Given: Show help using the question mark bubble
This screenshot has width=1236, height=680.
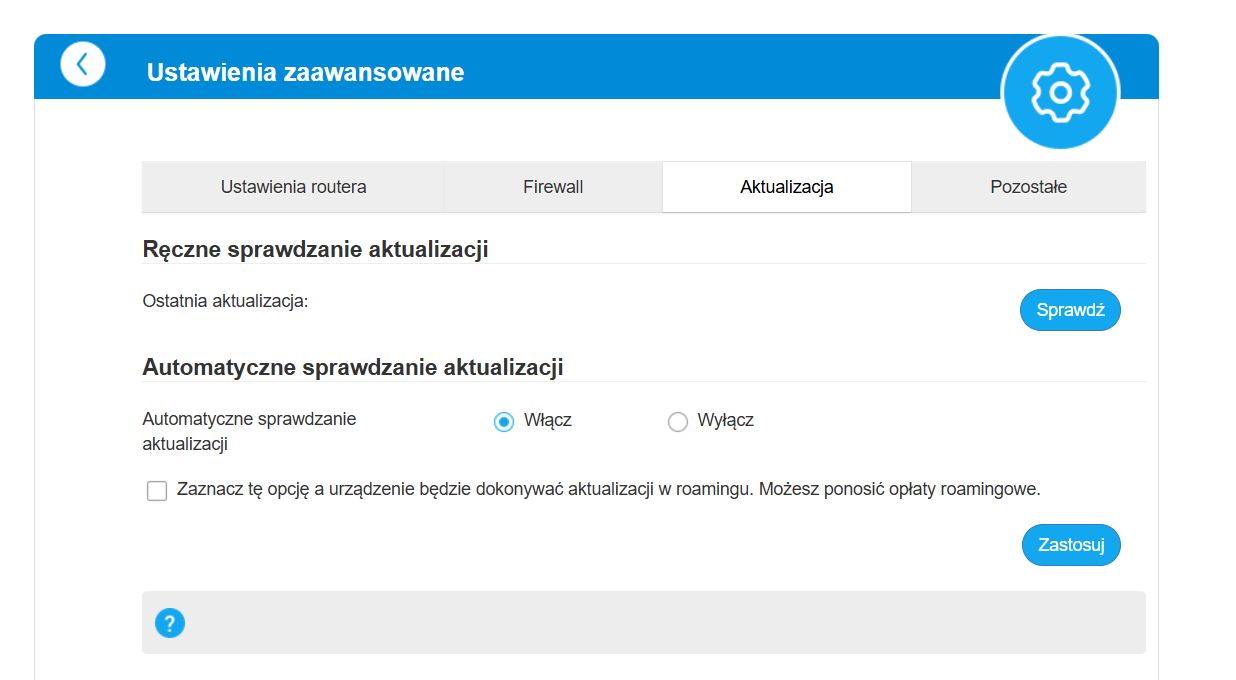Looking at the screenshot, I should tap(170, 622).
